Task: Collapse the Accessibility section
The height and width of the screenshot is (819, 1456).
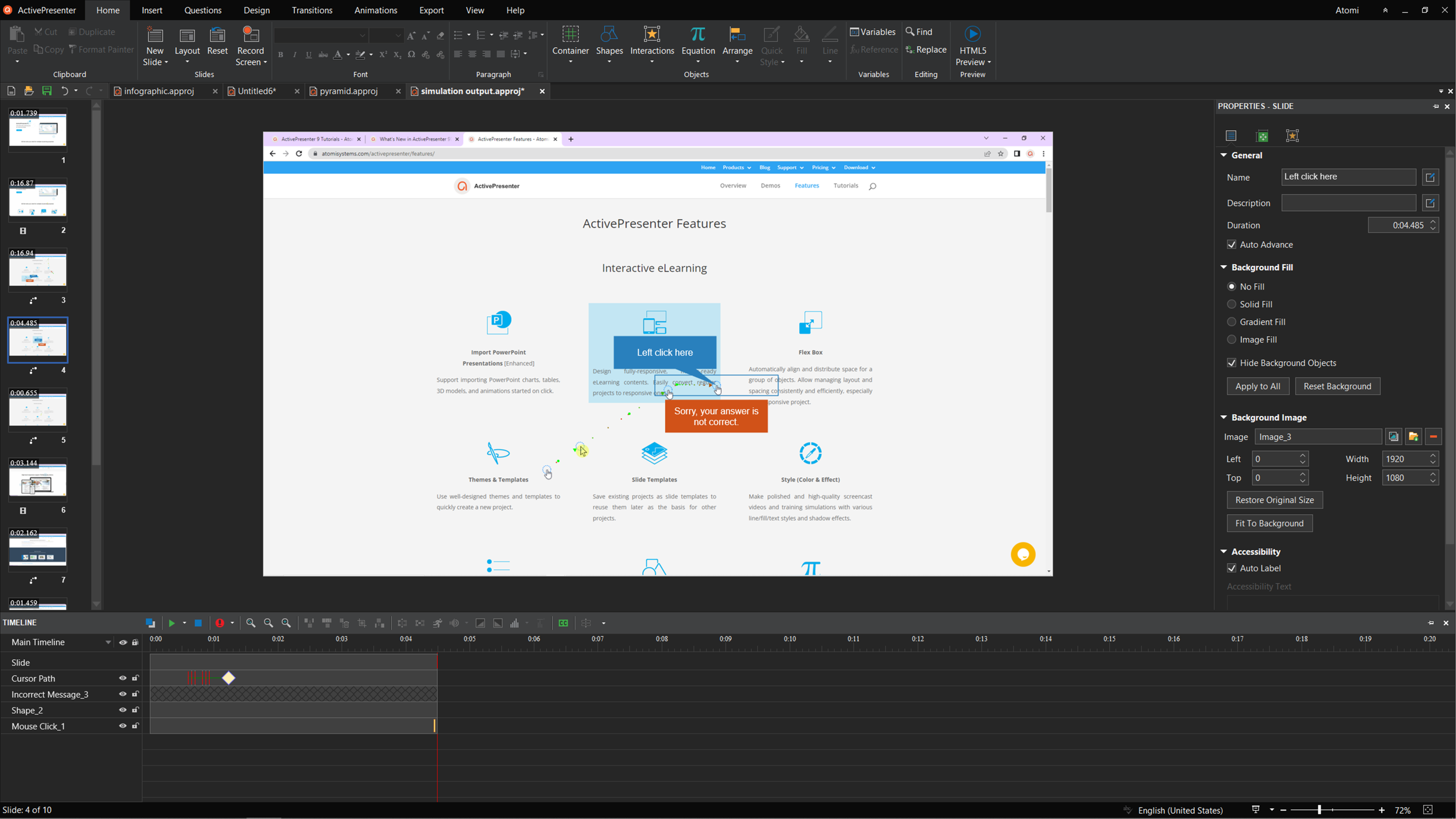Action: [1224, 552]
